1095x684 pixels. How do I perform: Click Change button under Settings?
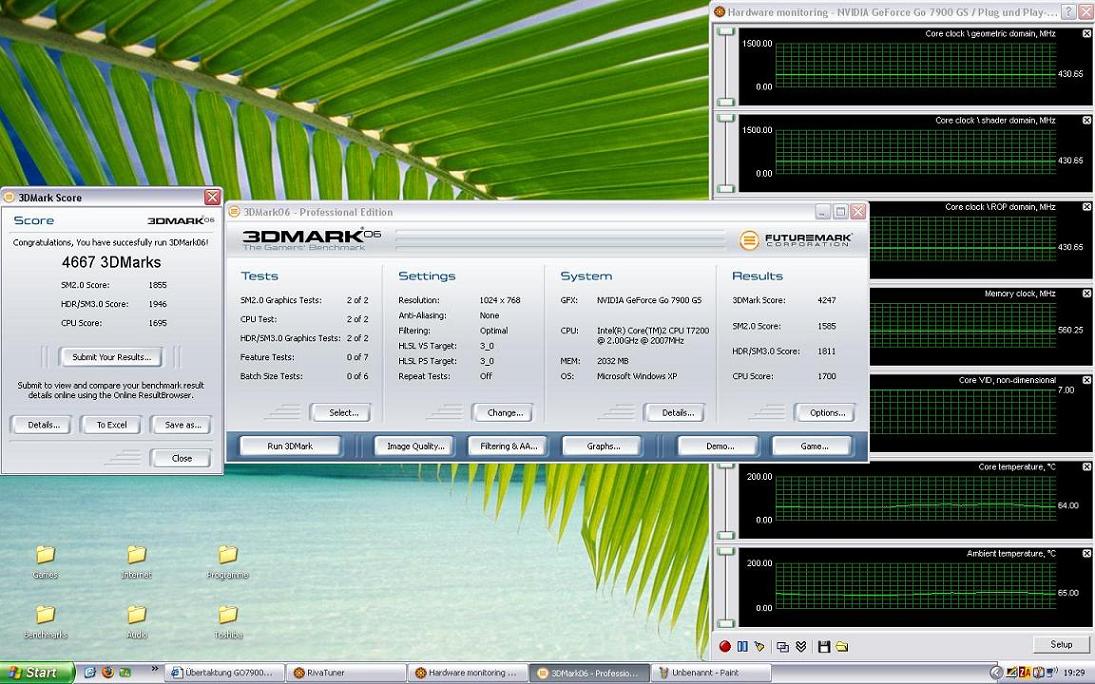[504, 413]
